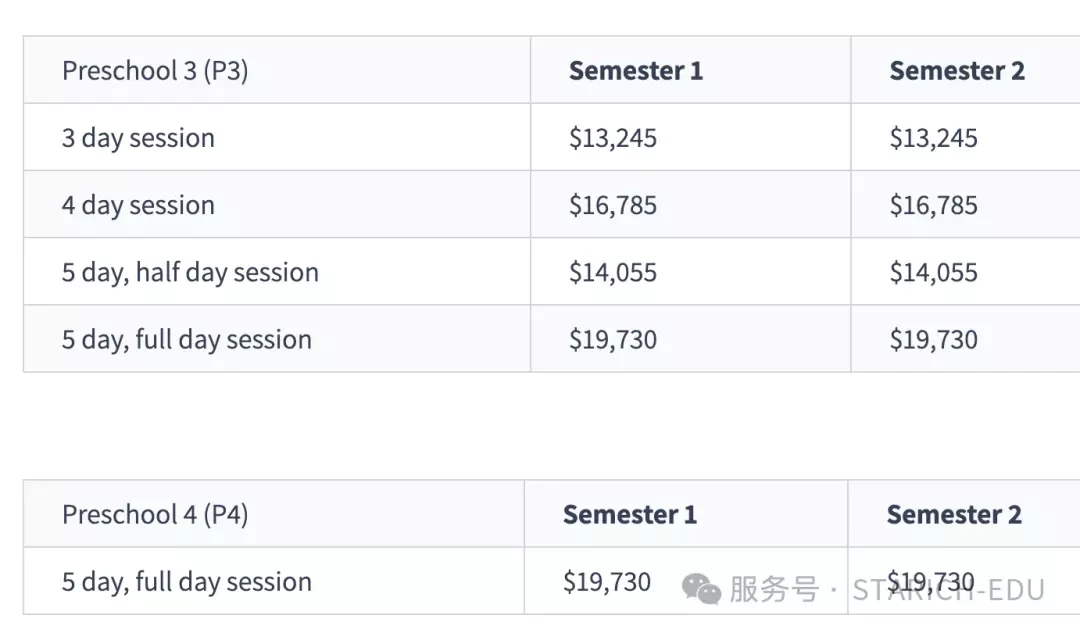Viewport: 1080px width, 633px height.
Task: Click $19,730 Semester 1 in P3 table
Action: 613,339
